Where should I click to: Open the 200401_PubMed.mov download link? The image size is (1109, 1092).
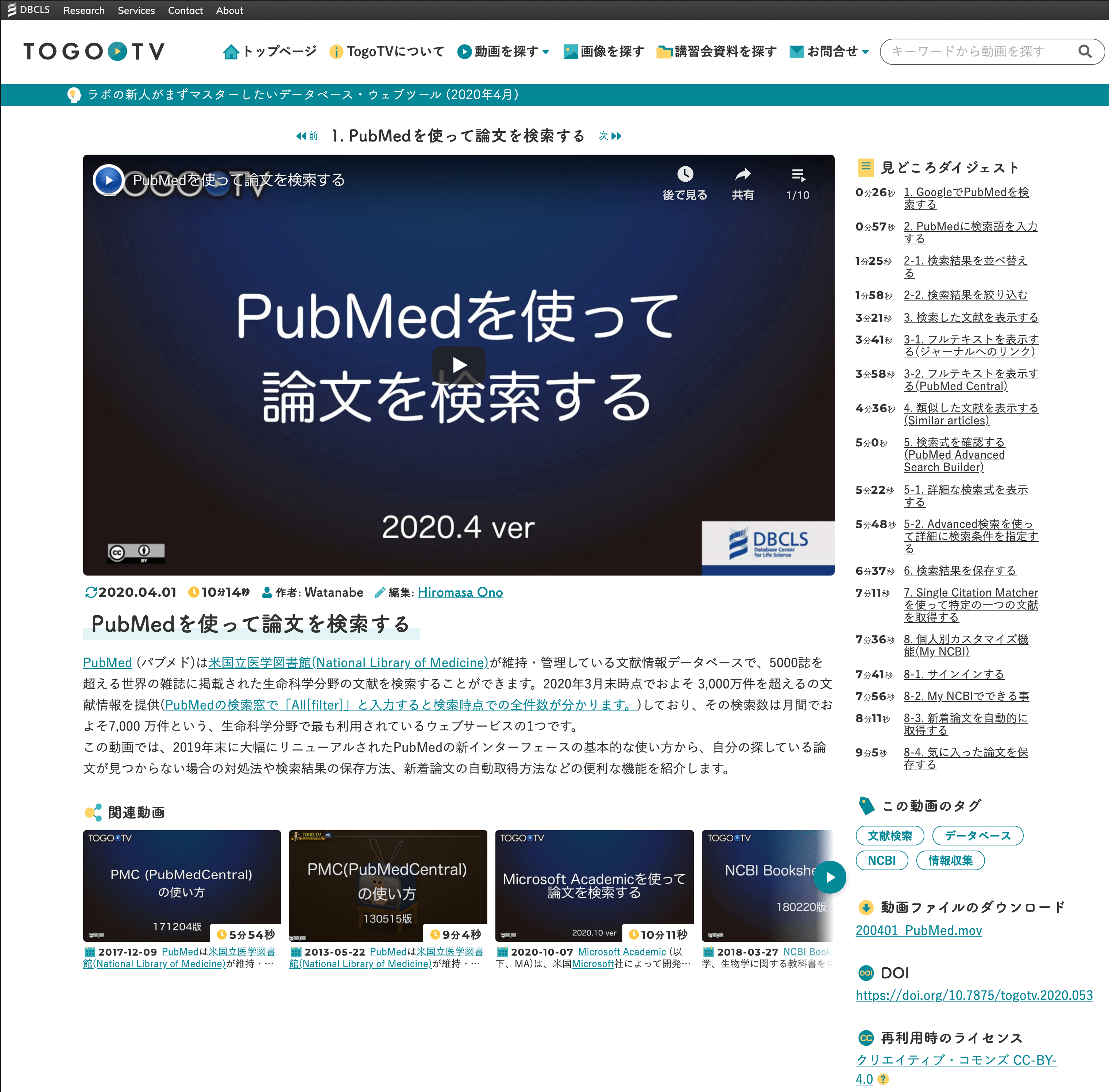tap(918, 930)
